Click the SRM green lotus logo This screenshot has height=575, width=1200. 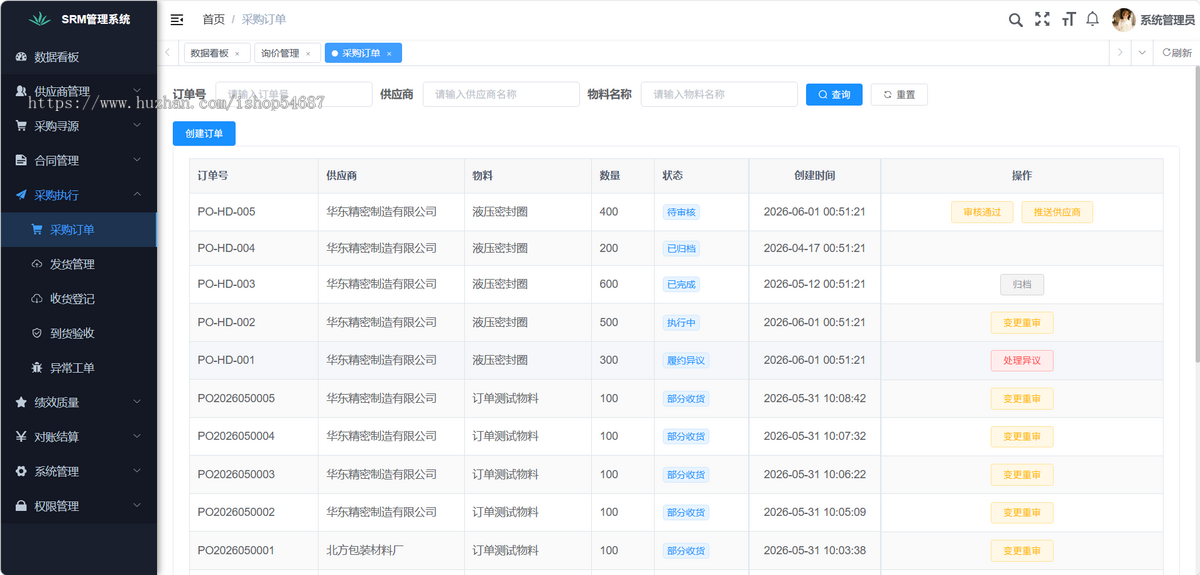click(38, 19)
